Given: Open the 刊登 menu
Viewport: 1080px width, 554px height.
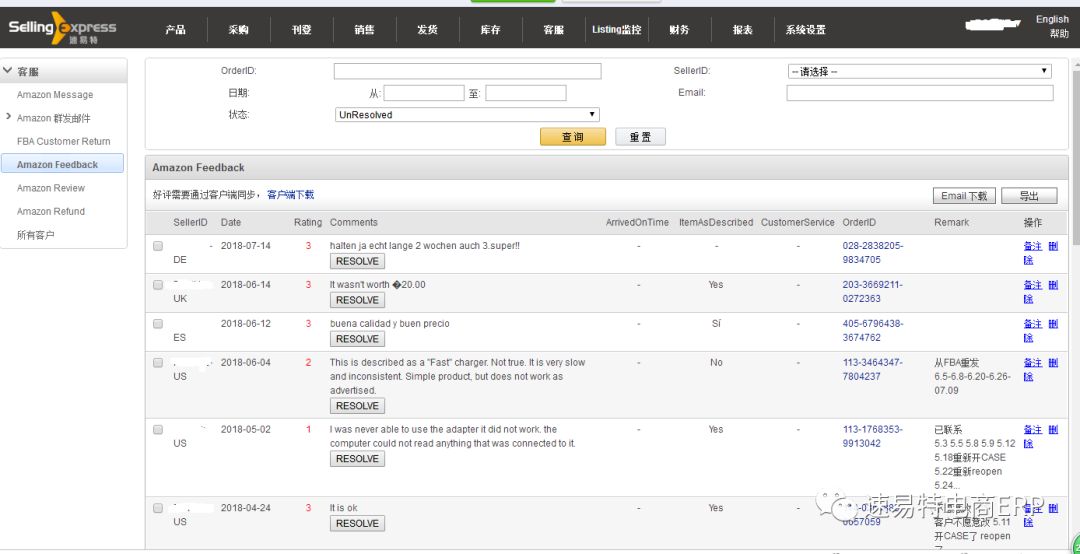Looking at the screenshot, I should tap(302, 30).
